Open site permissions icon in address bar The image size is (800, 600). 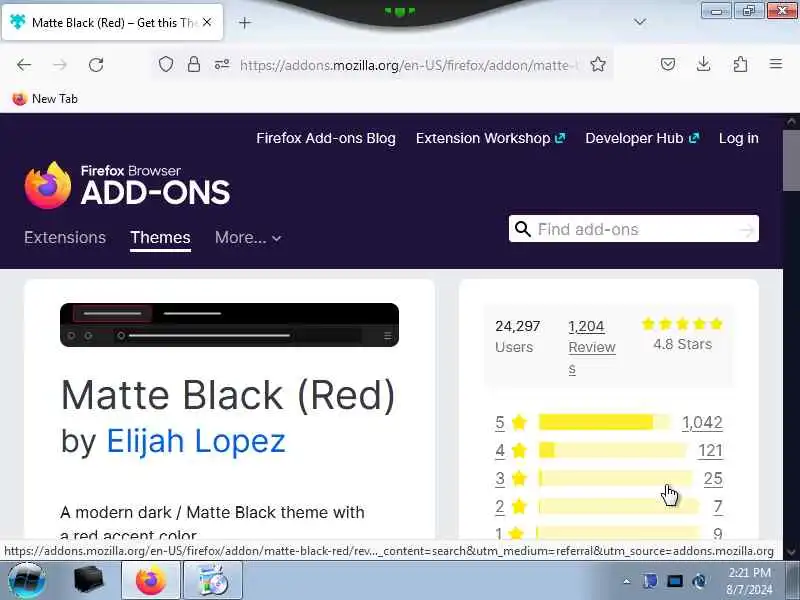222,64
